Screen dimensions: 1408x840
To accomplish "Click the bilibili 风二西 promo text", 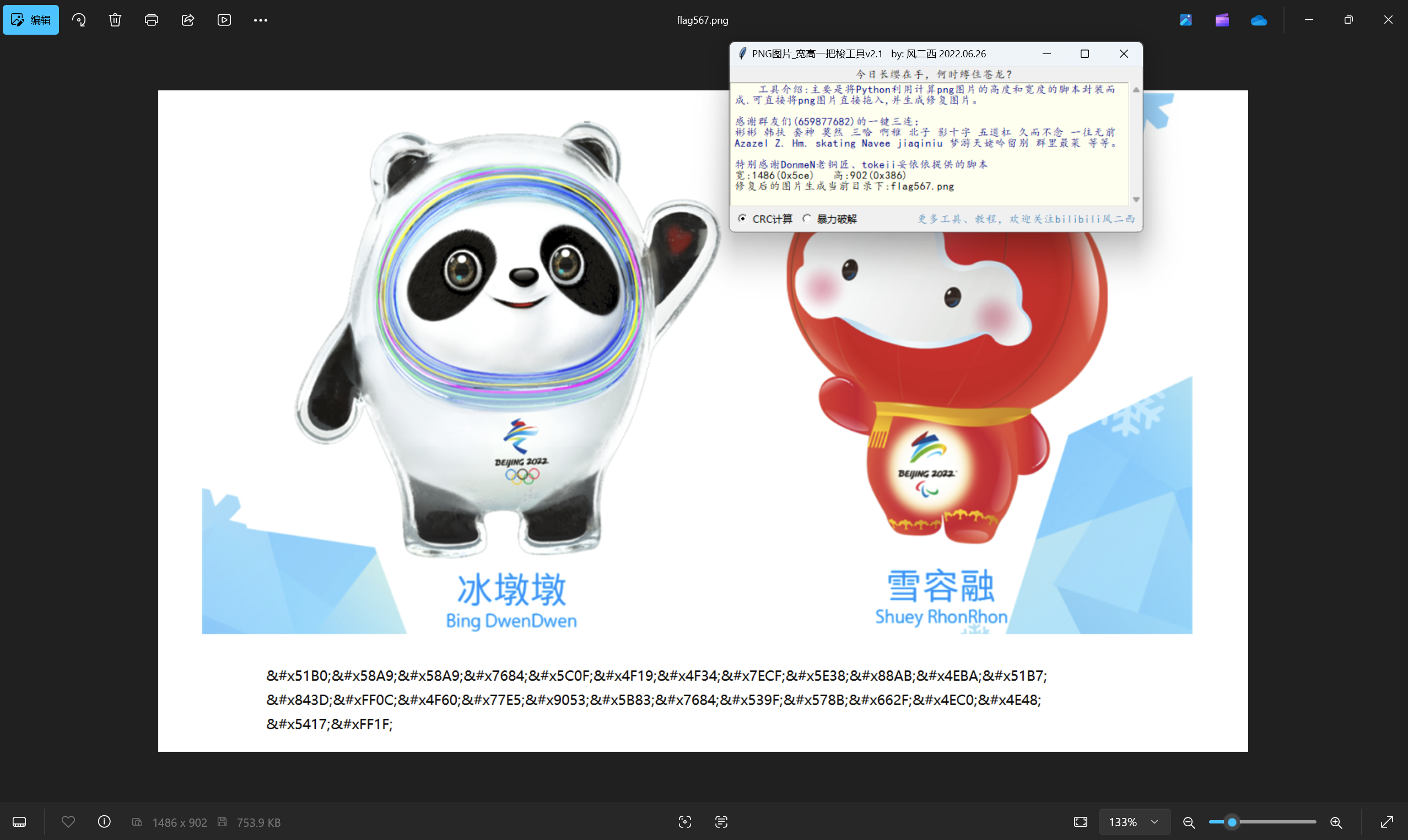I will (1027, 219).
